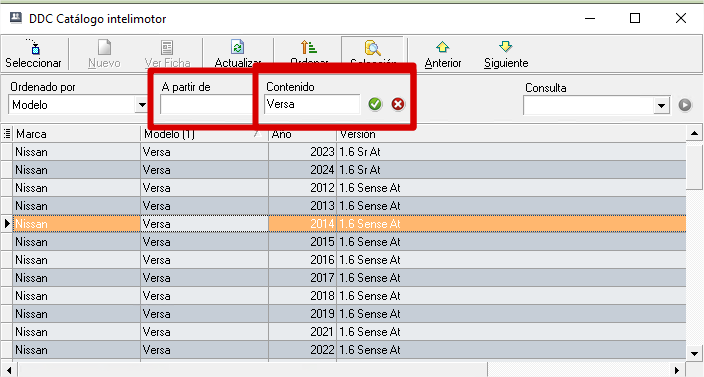Click the Ordenar sort icon
The height and width of the screenshot is (377, 704).
coord(309,47)
